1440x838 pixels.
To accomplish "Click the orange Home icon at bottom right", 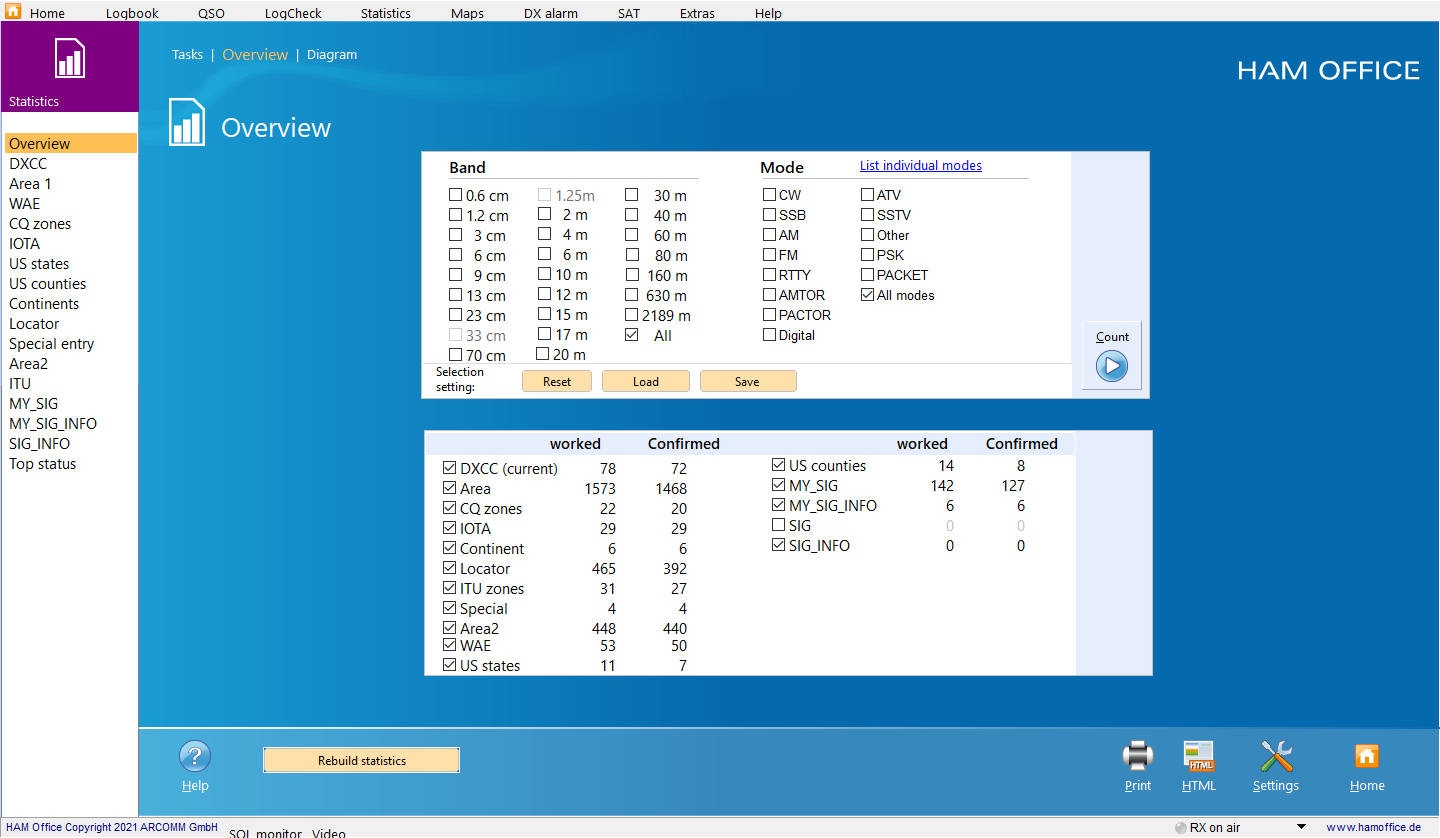I will pyautogui.click(x=1366, y=756).
